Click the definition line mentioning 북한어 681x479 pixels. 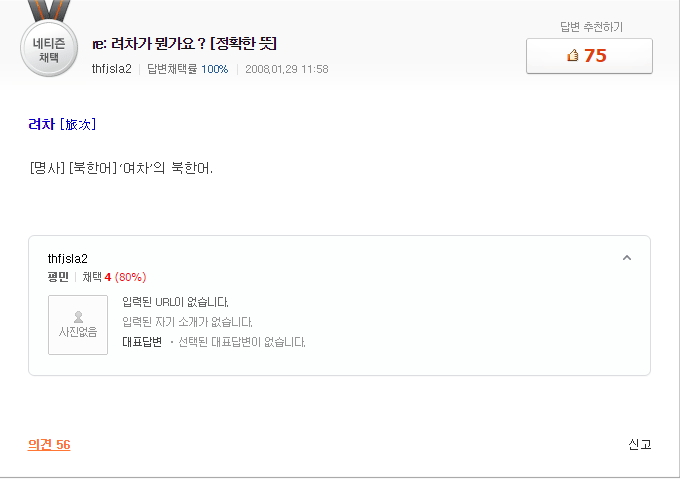121,167
